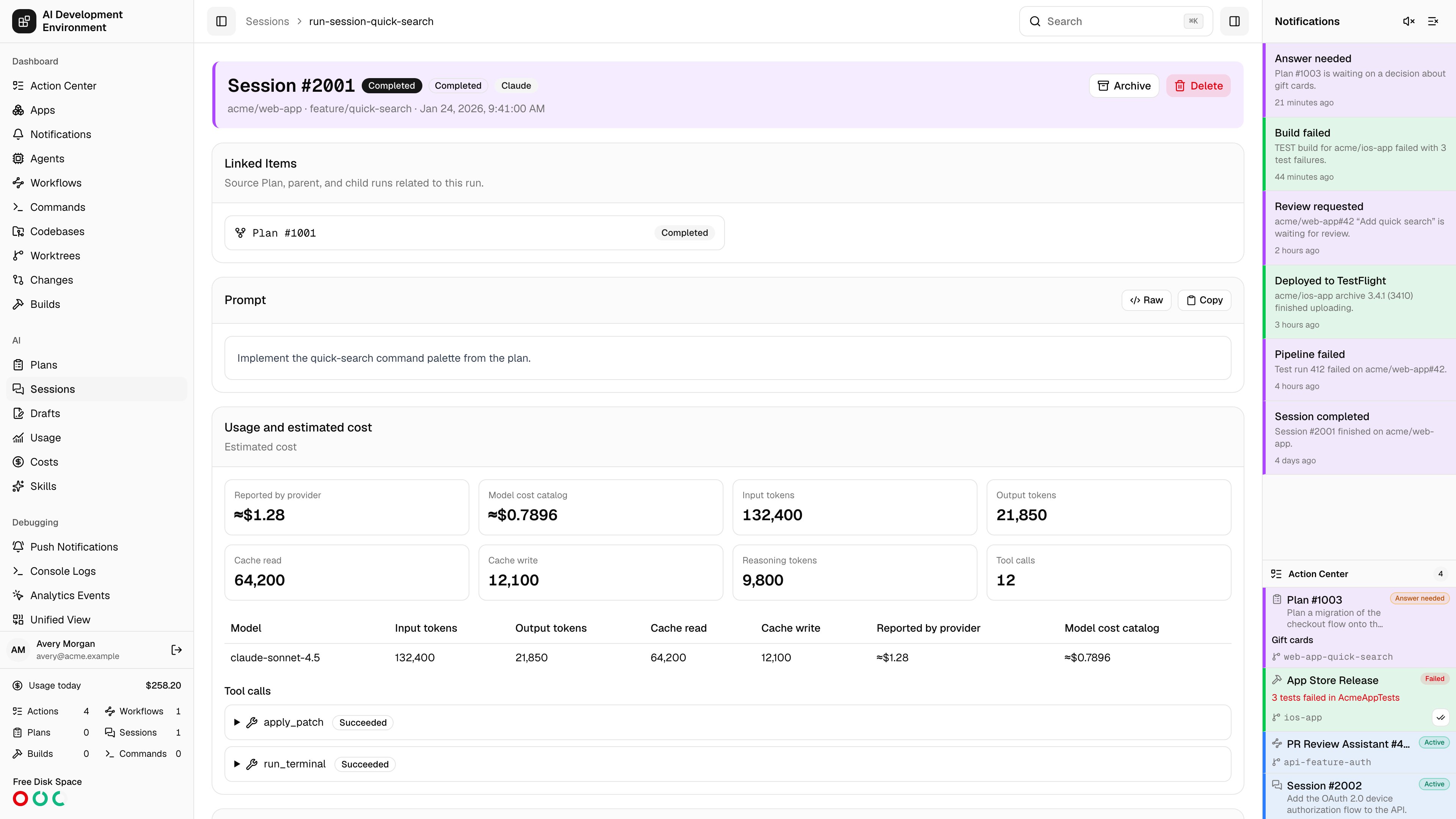Image resolution: width=1456 pixels, height=819 pixels.
Task: Click the Analytics Events icon
Action: click(x=18, y=596)
